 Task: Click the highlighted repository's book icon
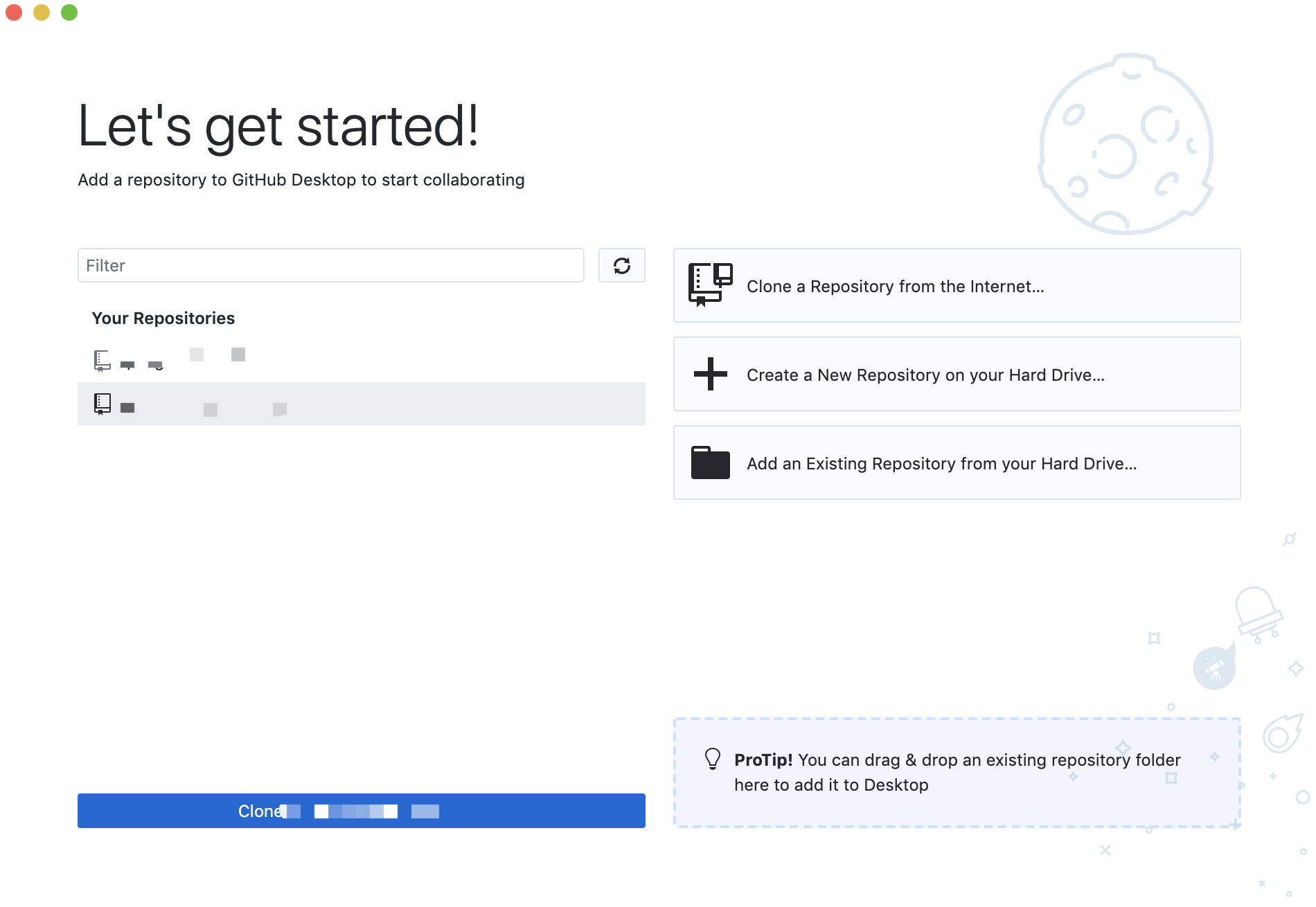(102, 404)
